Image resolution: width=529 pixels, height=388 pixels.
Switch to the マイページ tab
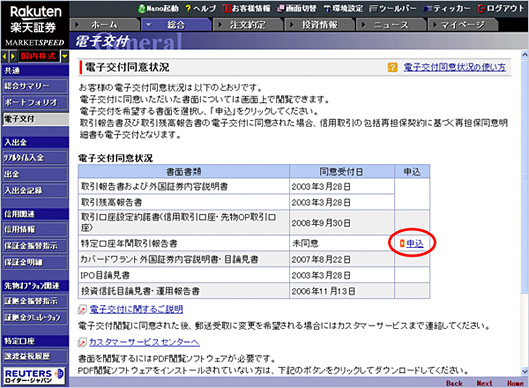tap(462, 25)
